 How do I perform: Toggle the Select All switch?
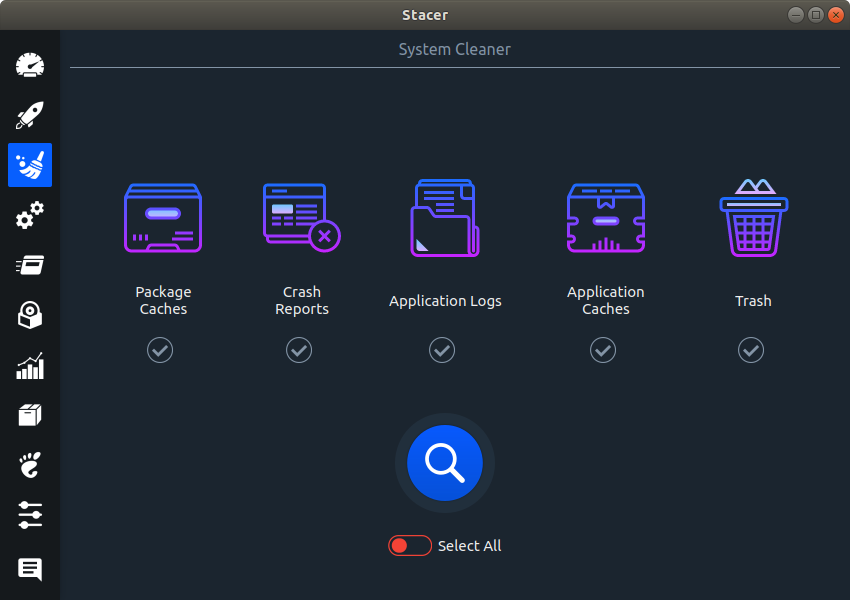tap(410, 546)
